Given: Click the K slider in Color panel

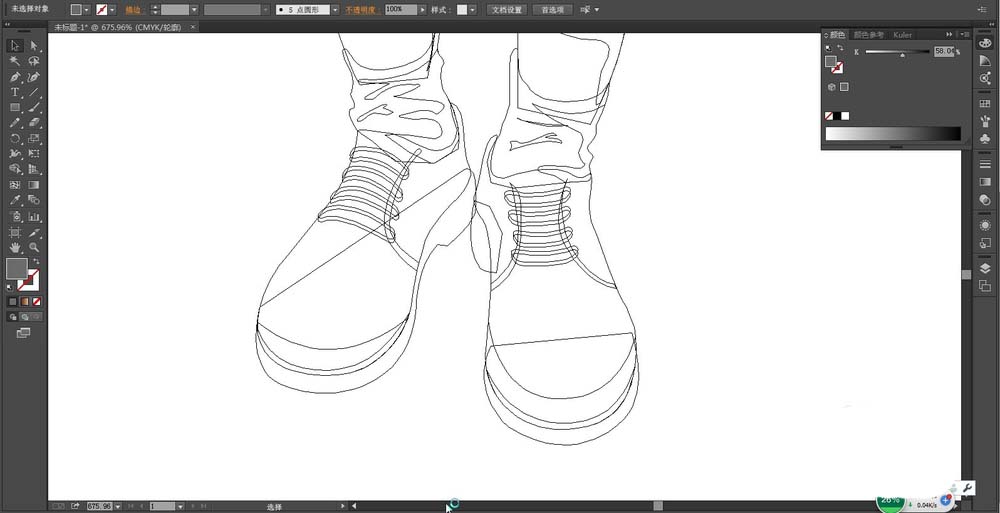Looking at the screenshot, I should [x=897, y=52].
